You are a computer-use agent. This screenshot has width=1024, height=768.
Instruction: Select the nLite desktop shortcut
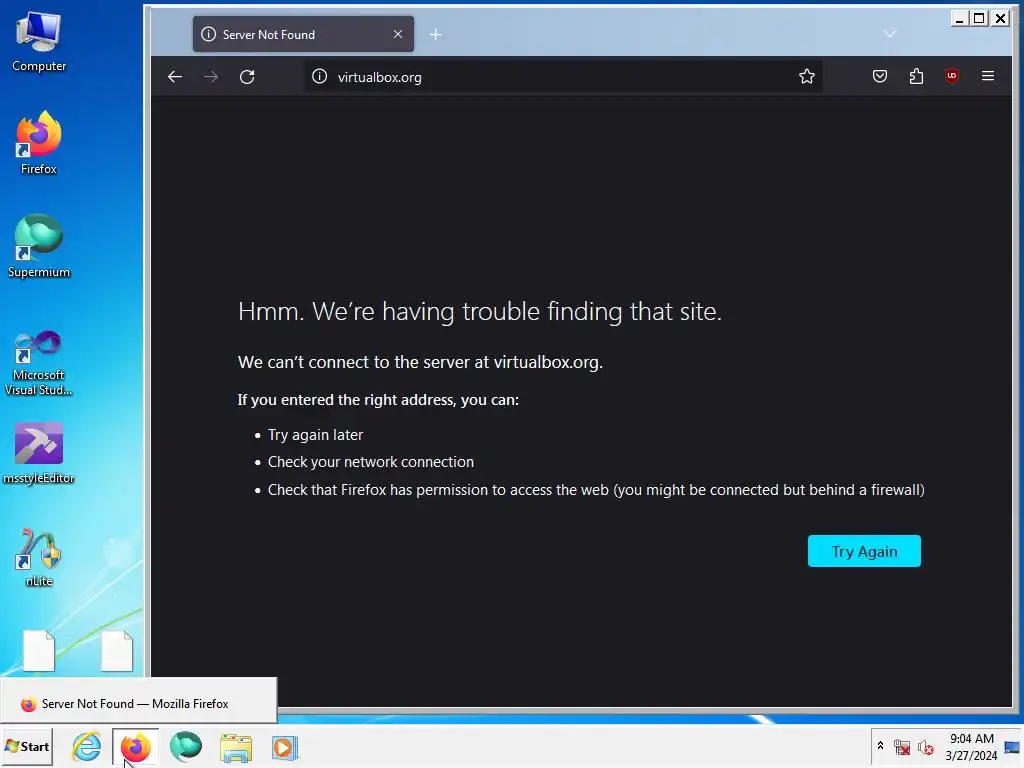pyautogui.click(x=39, y=557)
